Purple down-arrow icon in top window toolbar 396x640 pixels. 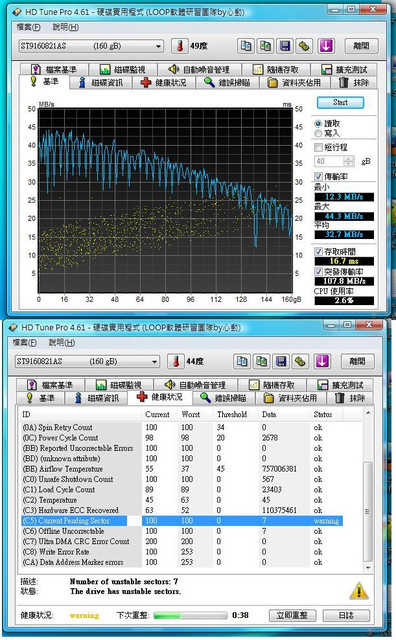[326, 46]
